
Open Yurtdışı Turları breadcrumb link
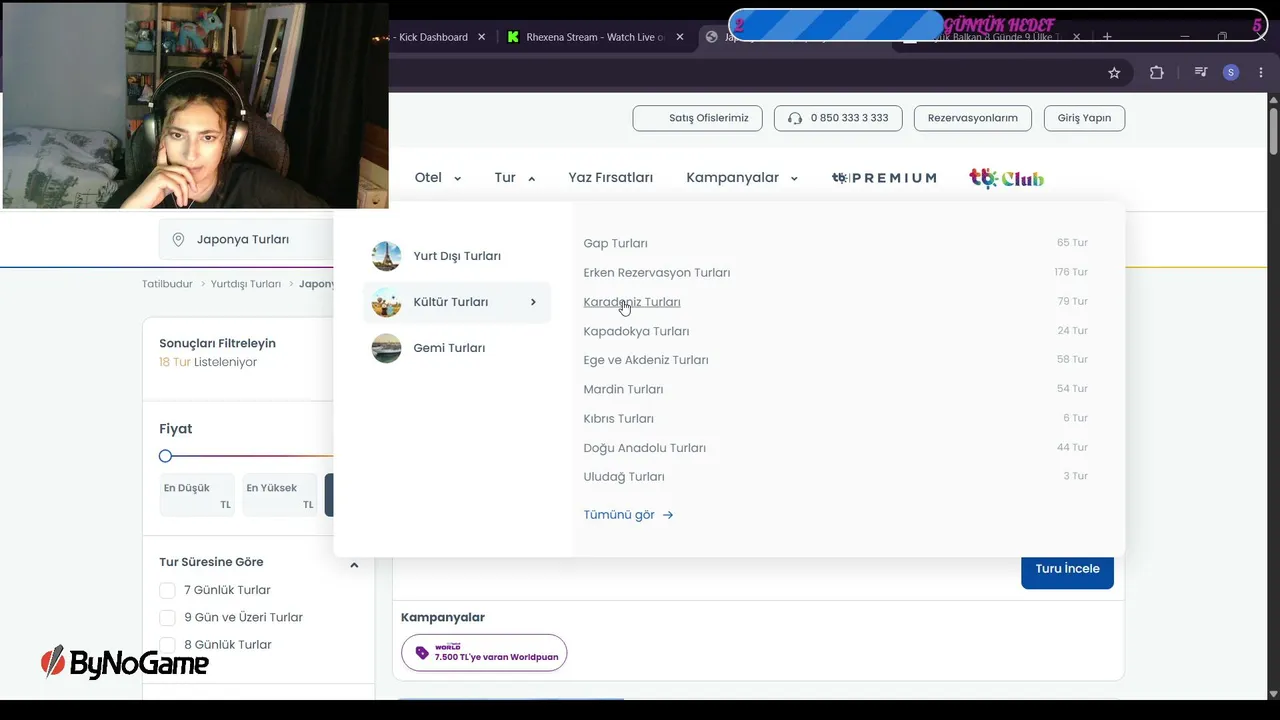coord(246,284)
